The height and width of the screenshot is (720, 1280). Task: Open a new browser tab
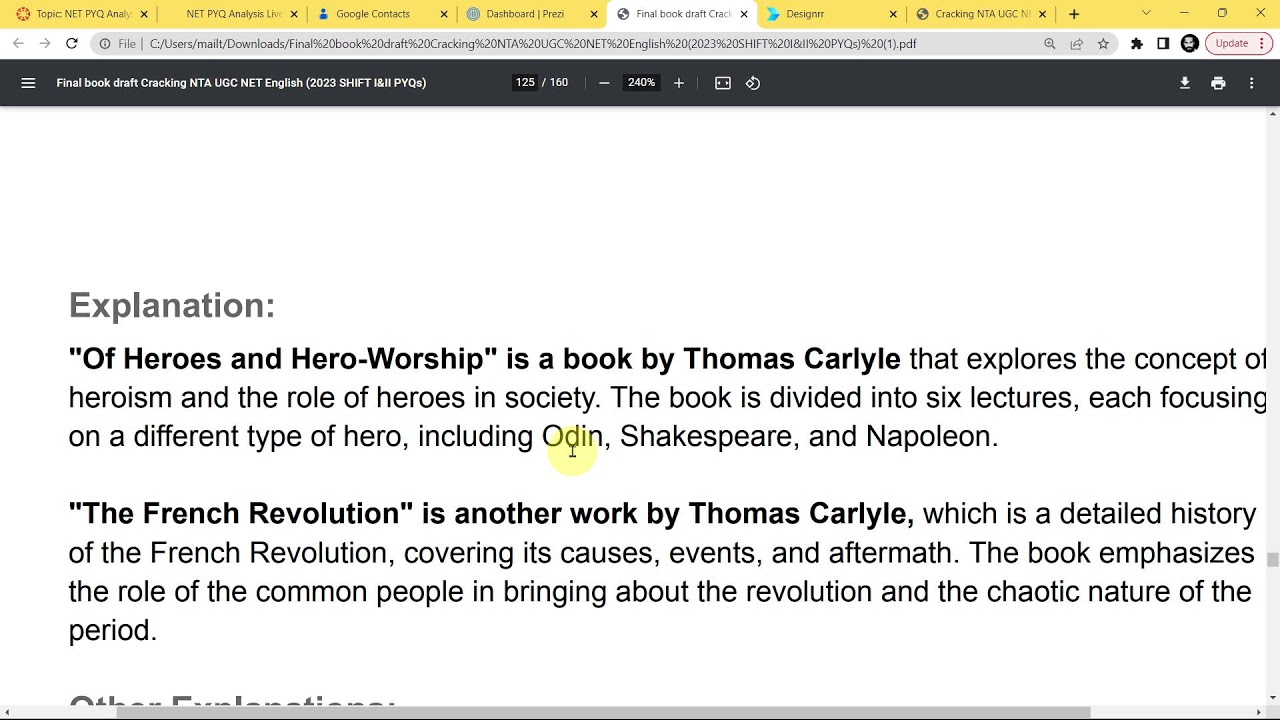(1074, 14)
